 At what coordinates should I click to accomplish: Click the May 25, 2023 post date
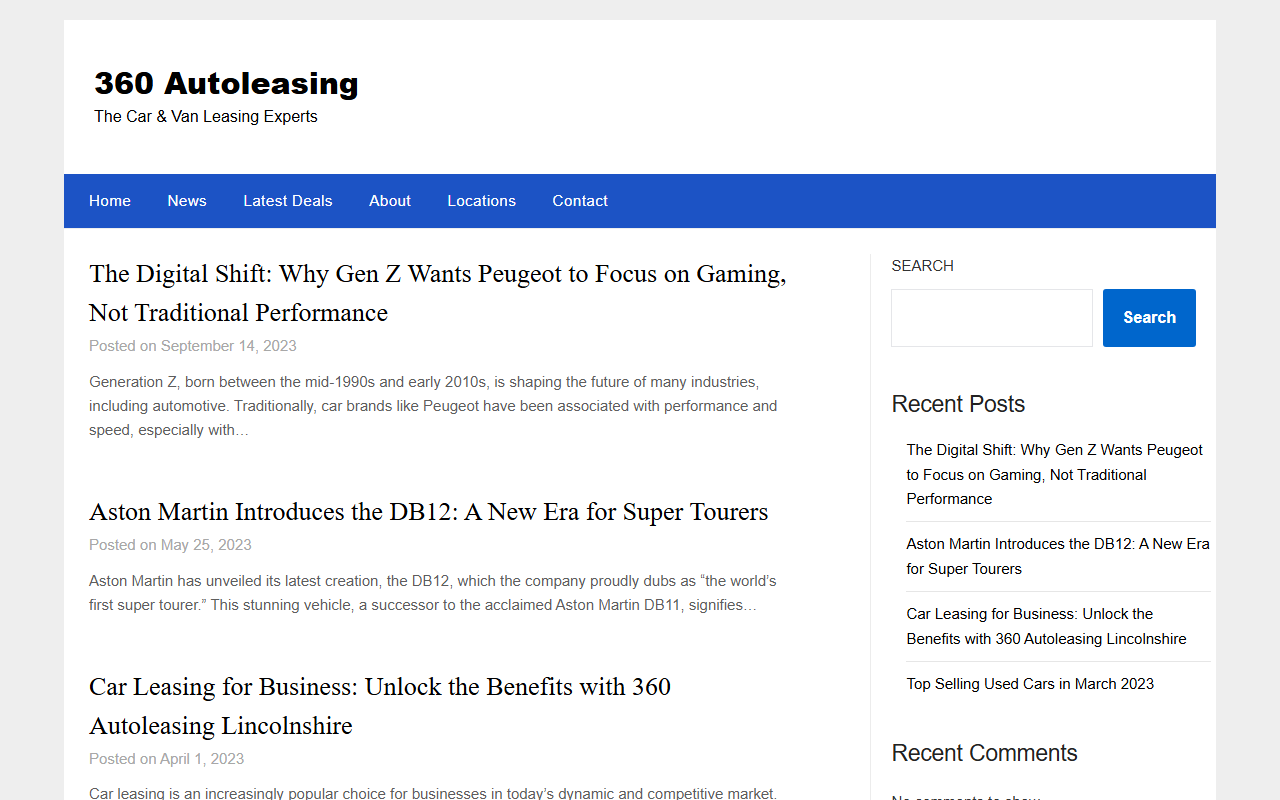click(206, 545)
